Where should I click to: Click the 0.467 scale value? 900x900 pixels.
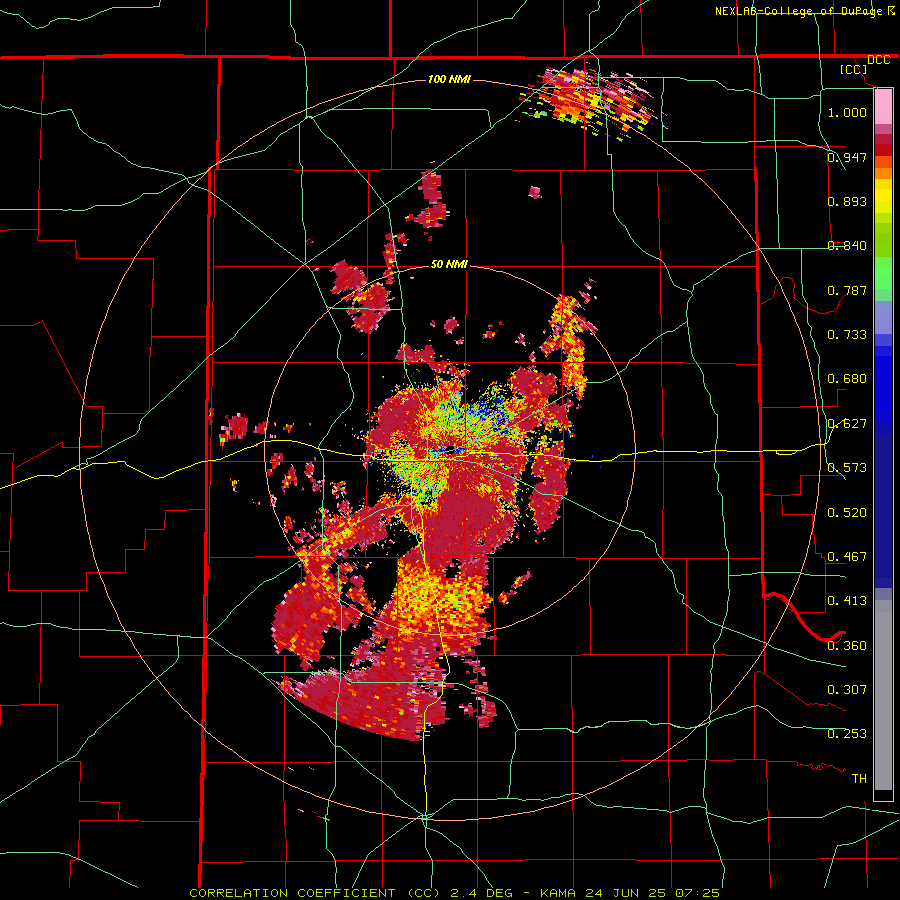[847, 556]
